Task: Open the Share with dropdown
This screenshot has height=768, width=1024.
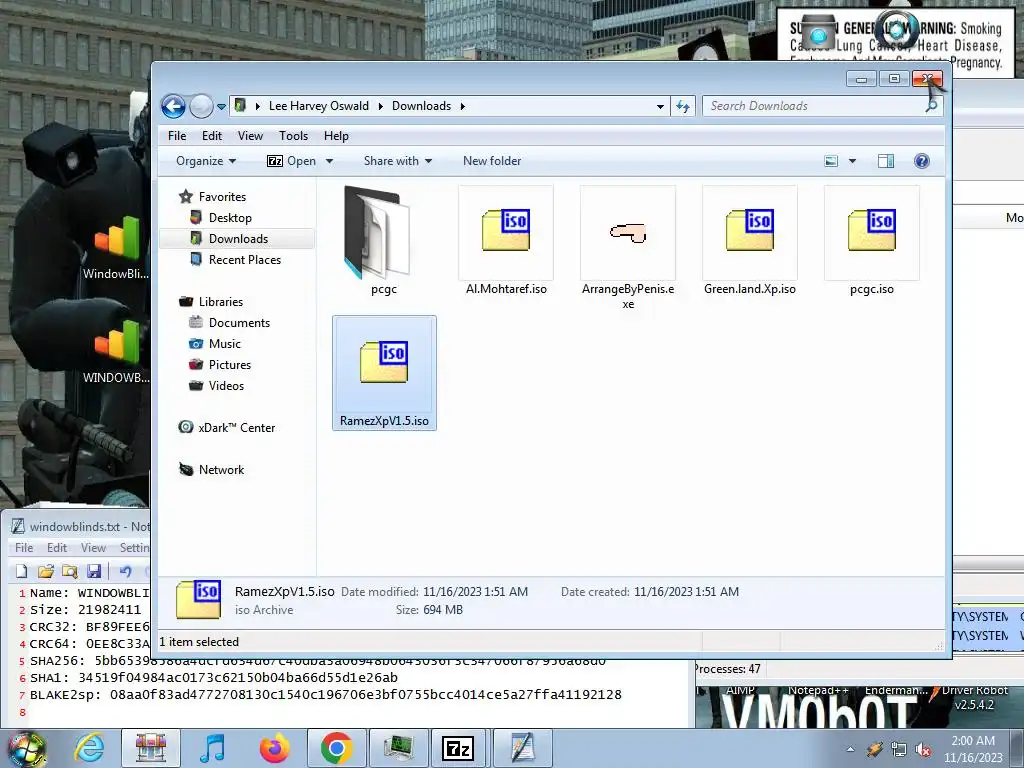Action: coord(398,161)
